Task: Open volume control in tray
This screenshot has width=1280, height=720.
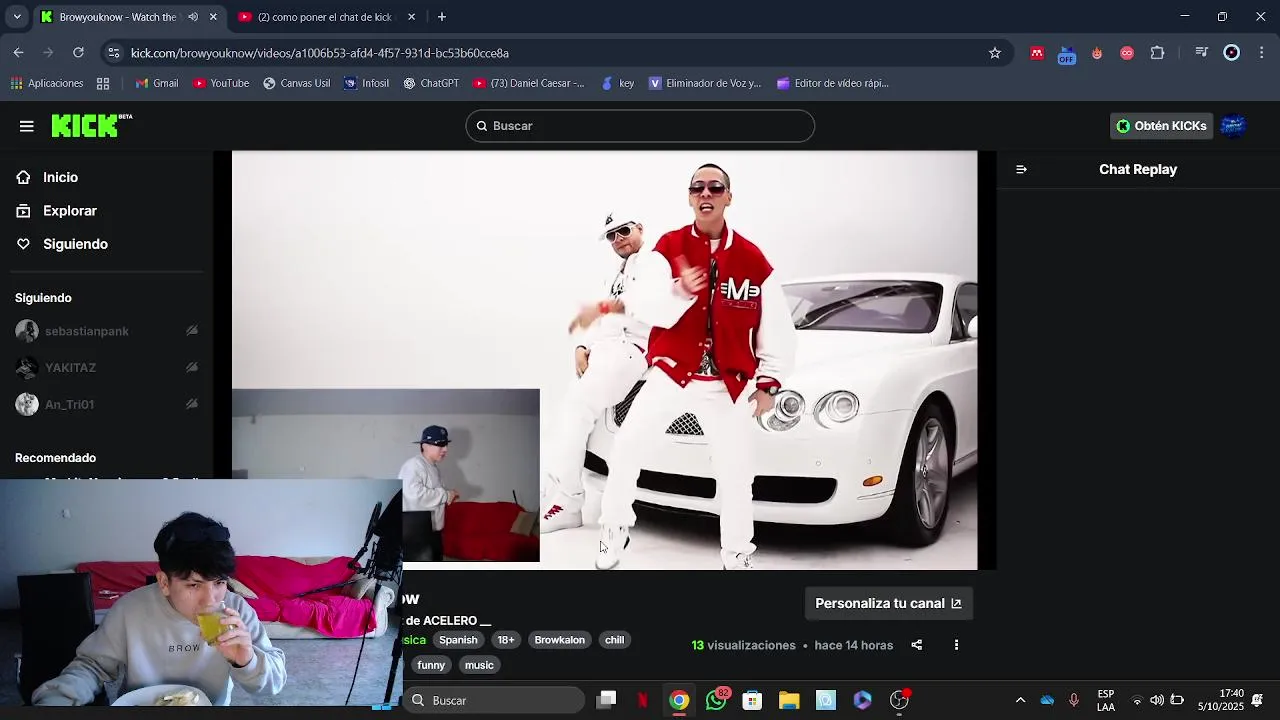Action: (1156, 700)
